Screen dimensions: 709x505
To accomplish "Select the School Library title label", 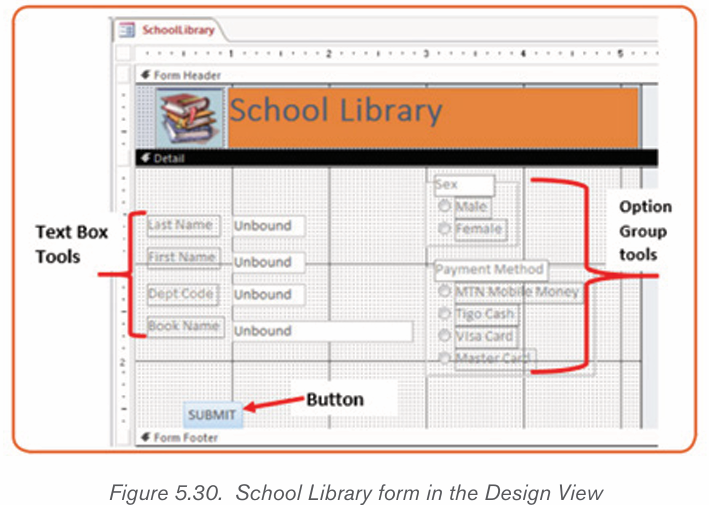I will (433, 118).
